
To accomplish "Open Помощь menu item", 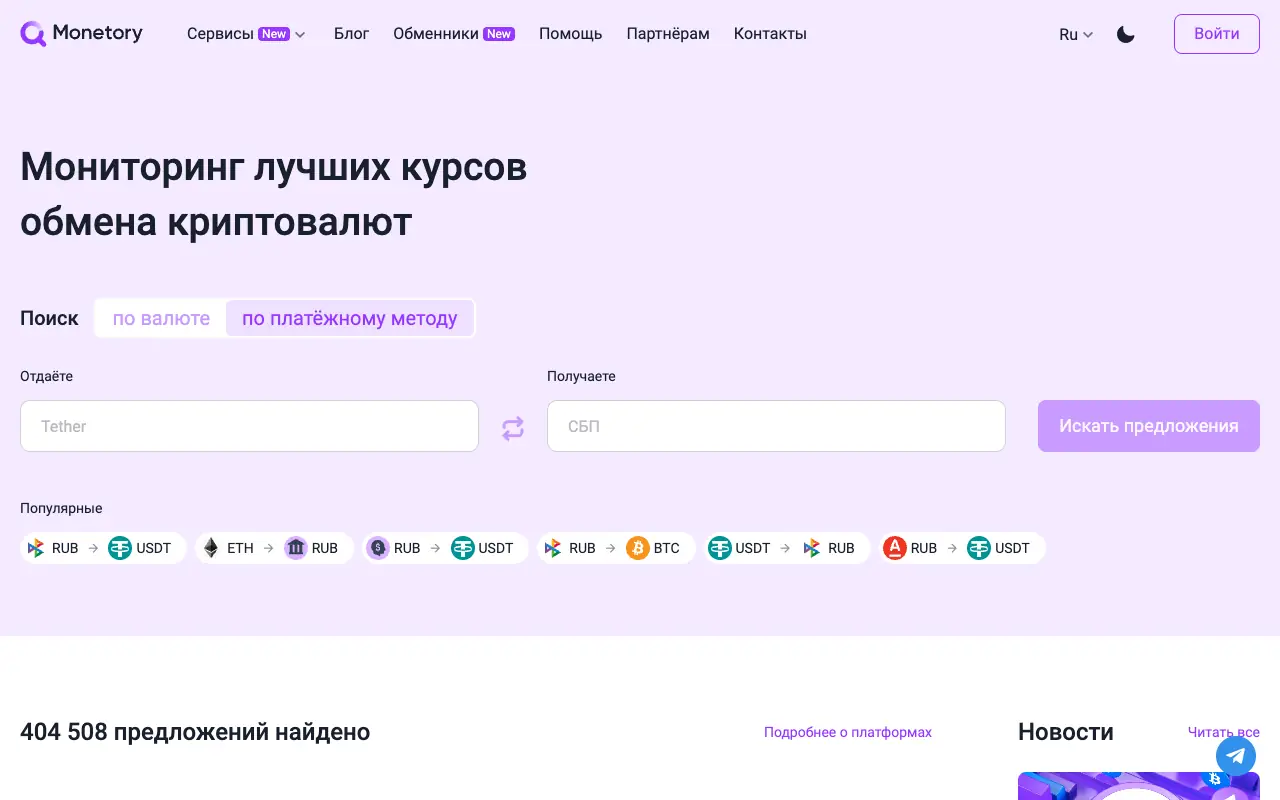I will (571, 34).
